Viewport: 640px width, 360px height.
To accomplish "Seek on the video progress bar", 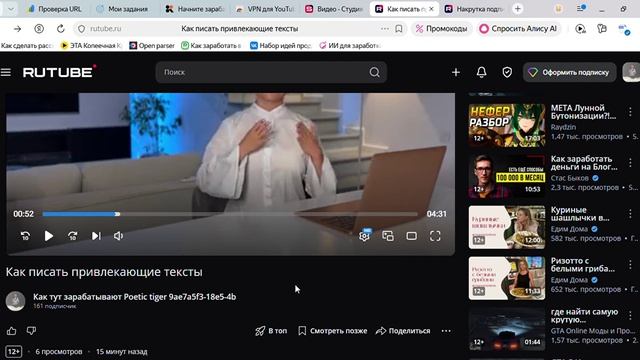I will 230,214.
